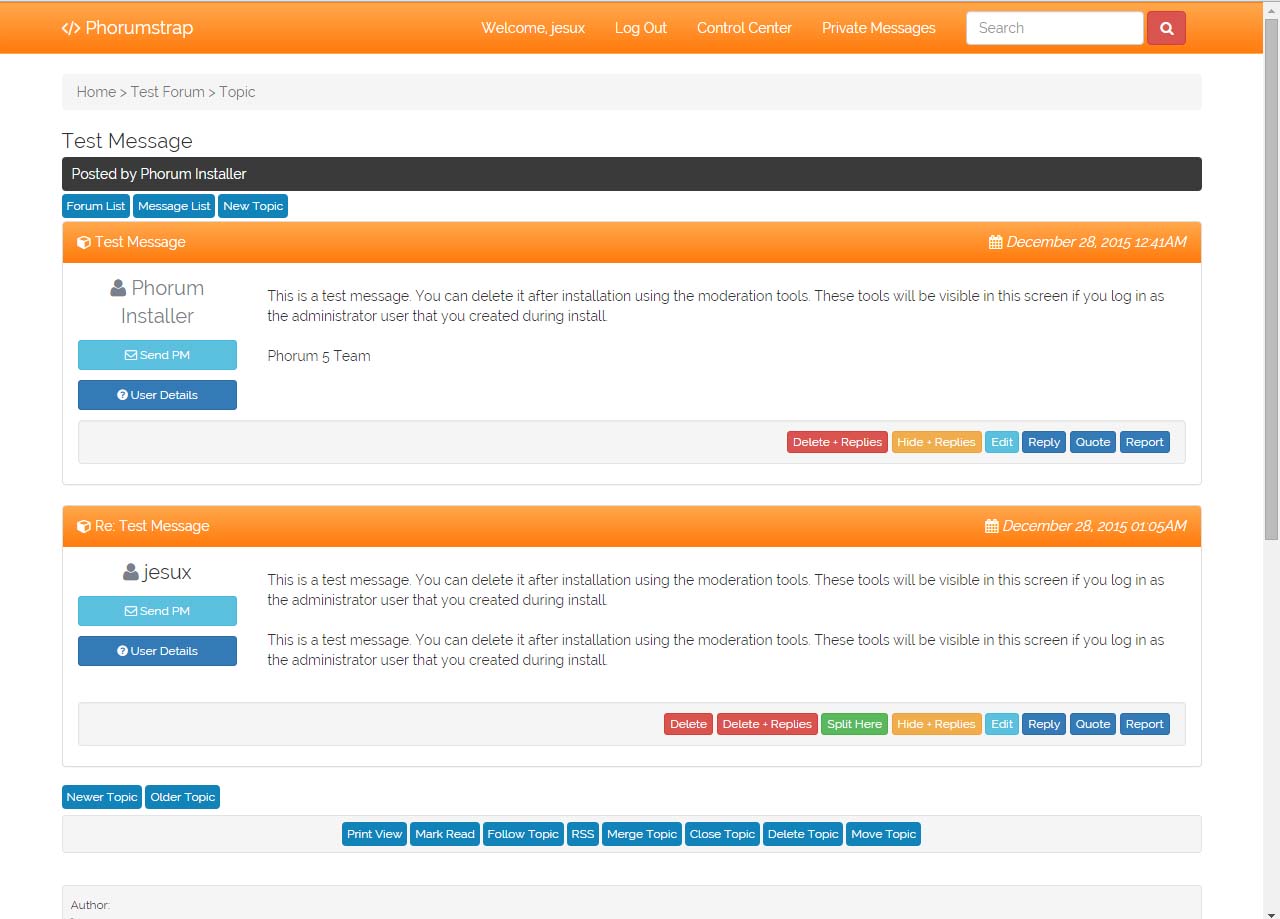Open Test Forum breadcrumb link

[x=167, y=92]
